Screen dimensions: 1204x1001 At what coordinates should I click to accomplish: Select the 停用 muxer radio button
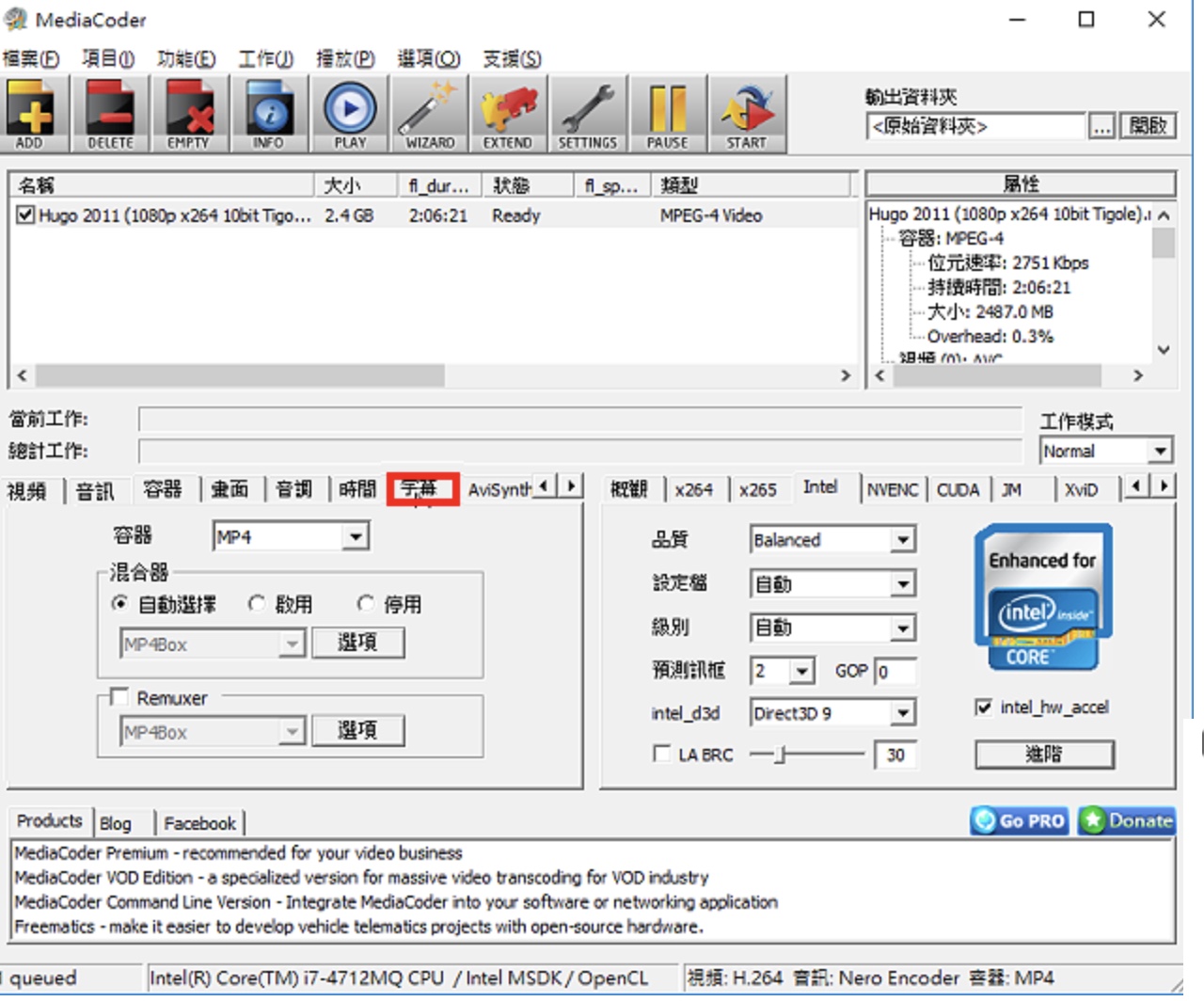tap(365, 604)
